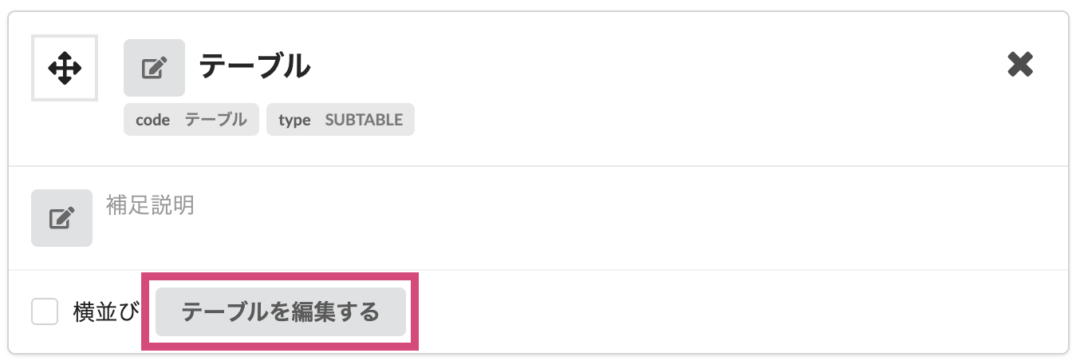
Task: Click the テーブル value inside the code tag
Action: coord(216,120)
